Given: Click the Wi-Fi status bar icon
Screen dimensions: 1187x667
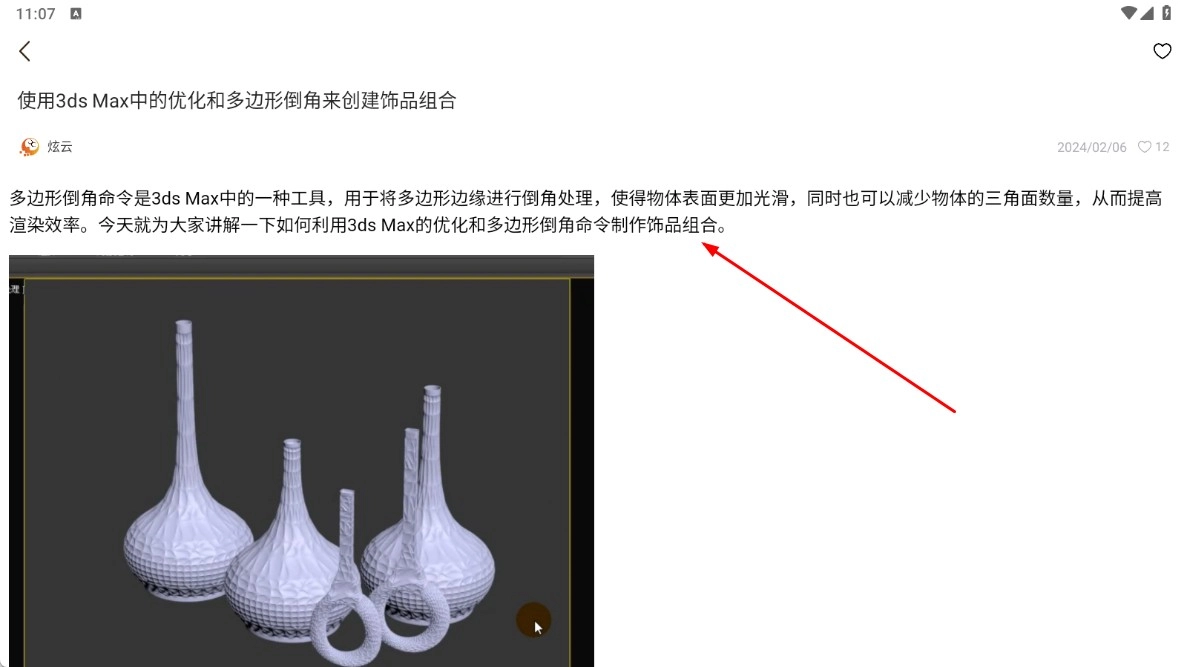Looking at the screenshot, I should [1128, 13].
